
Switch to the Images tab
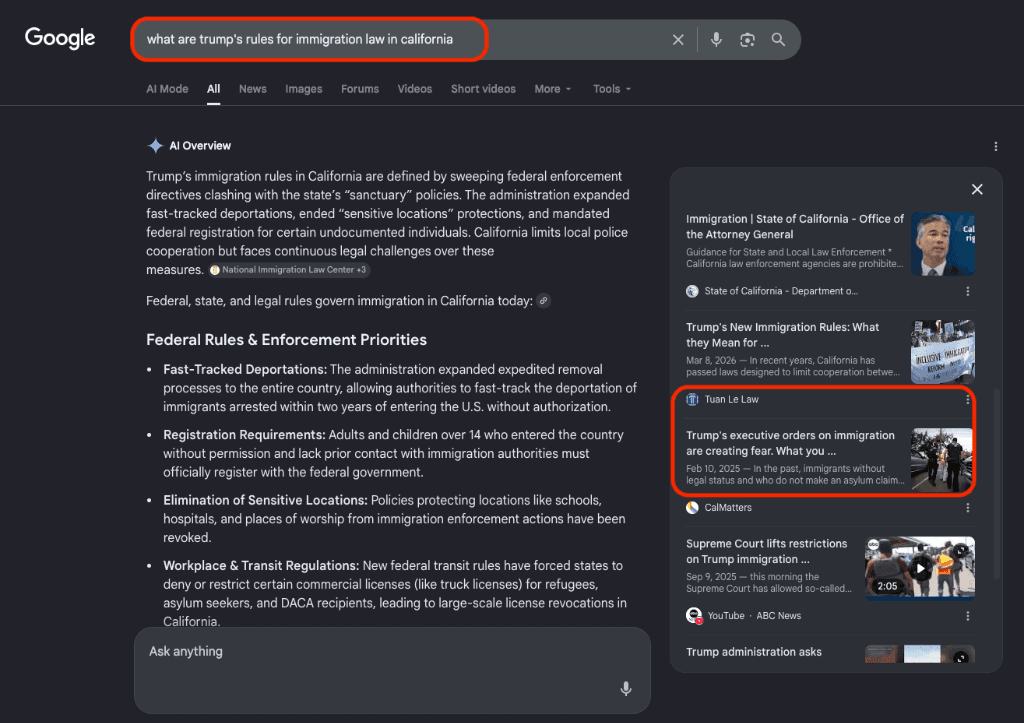click(x=304, y=89)
